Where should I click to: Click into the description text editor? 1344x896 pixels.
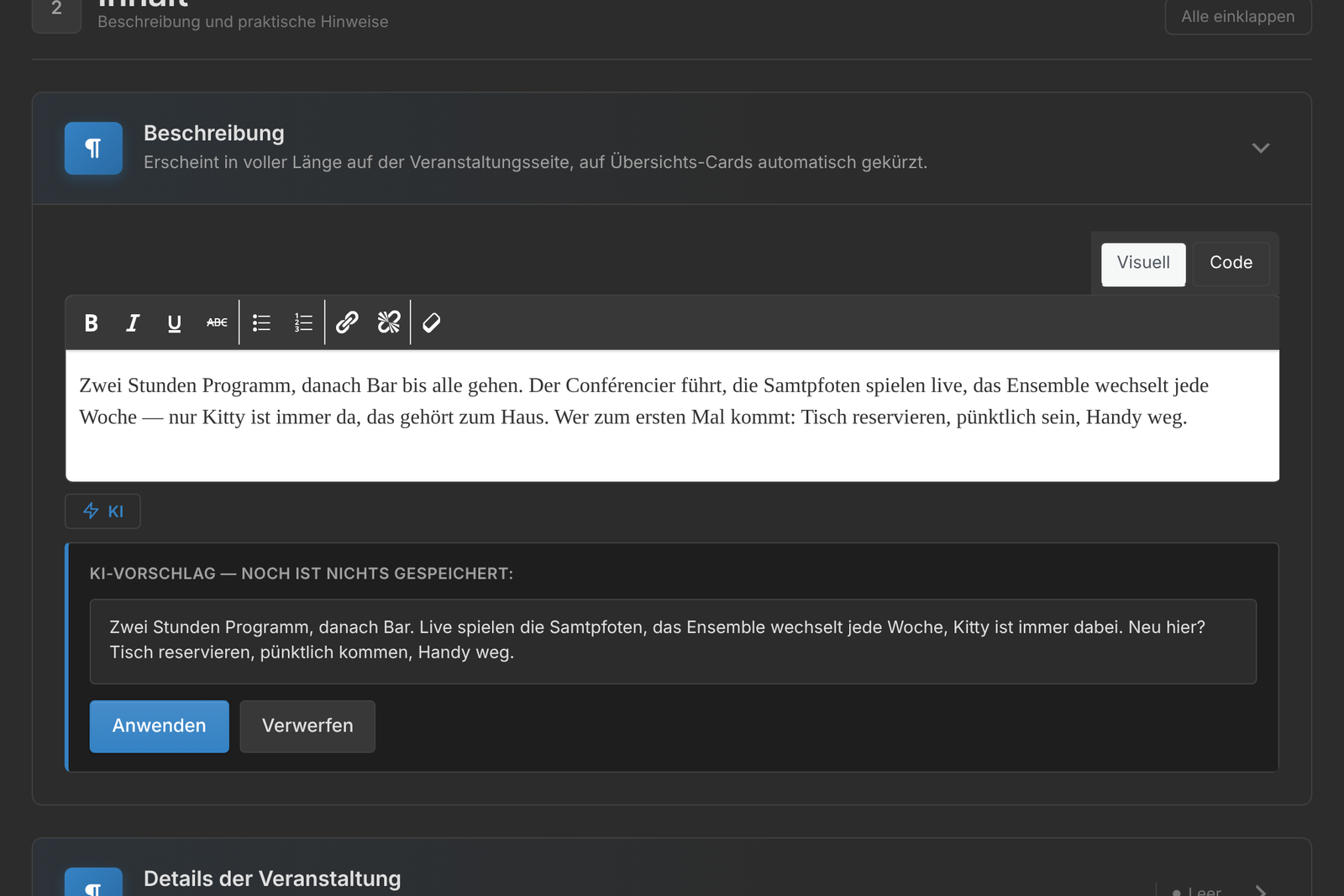(x=672, y=416)
